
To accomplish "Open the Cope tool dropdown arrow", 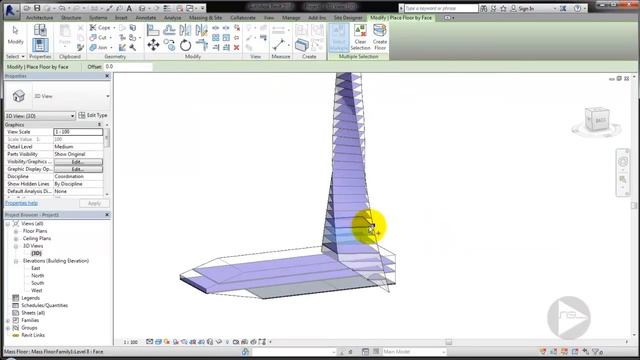I will (114, 28).
